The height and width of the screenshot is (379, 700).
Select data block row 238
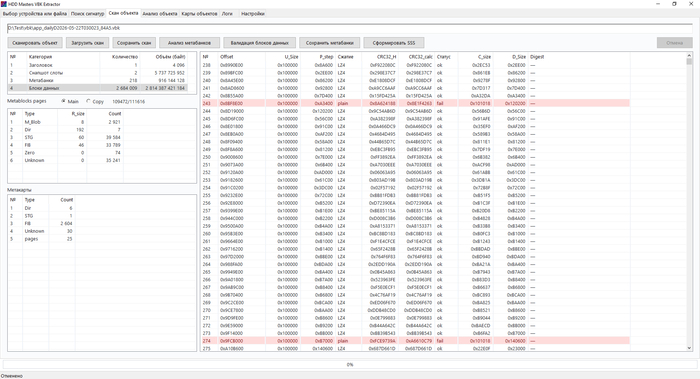click(x=415, y=65)
